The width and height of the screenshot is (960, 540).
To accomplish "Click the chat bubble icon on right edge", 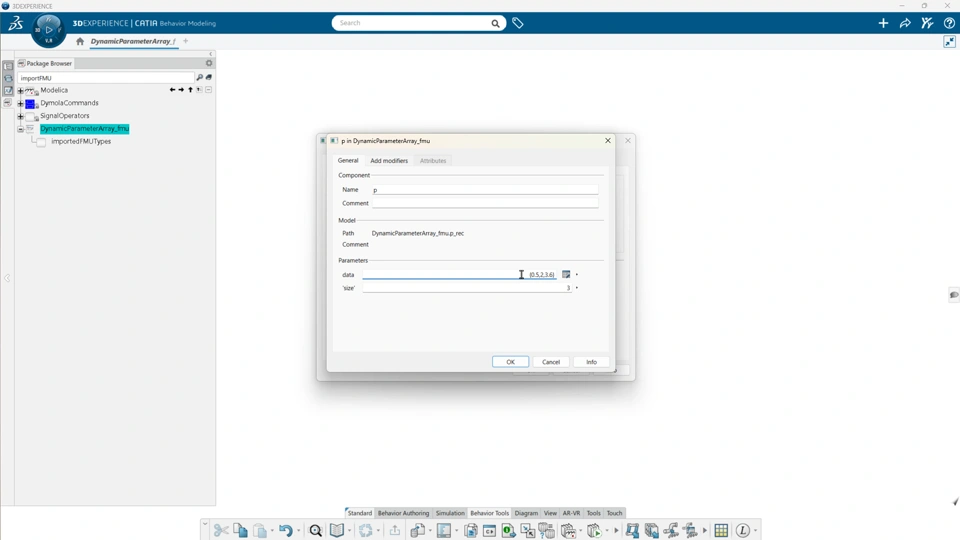I will coord(954,295).
